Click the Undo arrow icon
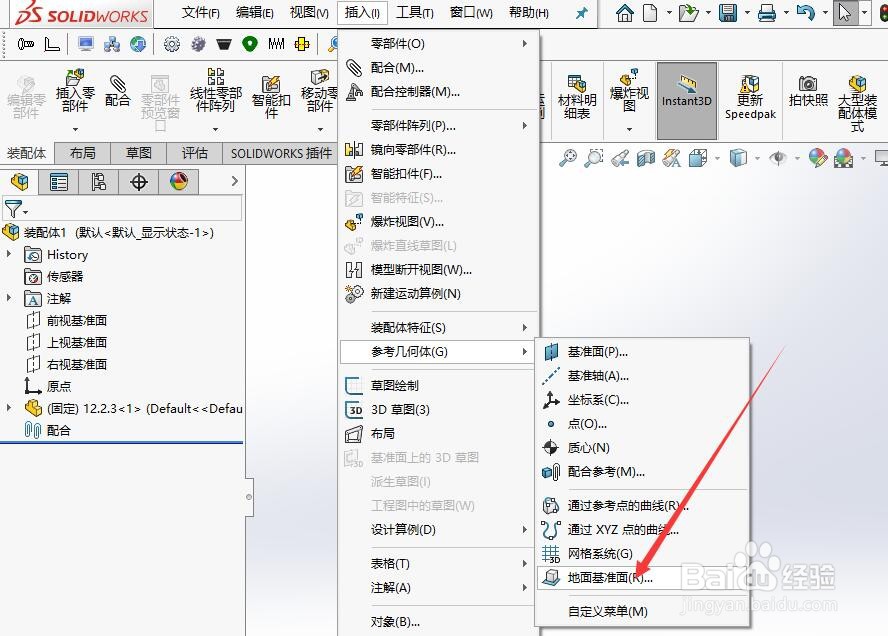Image resolution: width=888 pixels, height=636 pixels. [805, 12]
